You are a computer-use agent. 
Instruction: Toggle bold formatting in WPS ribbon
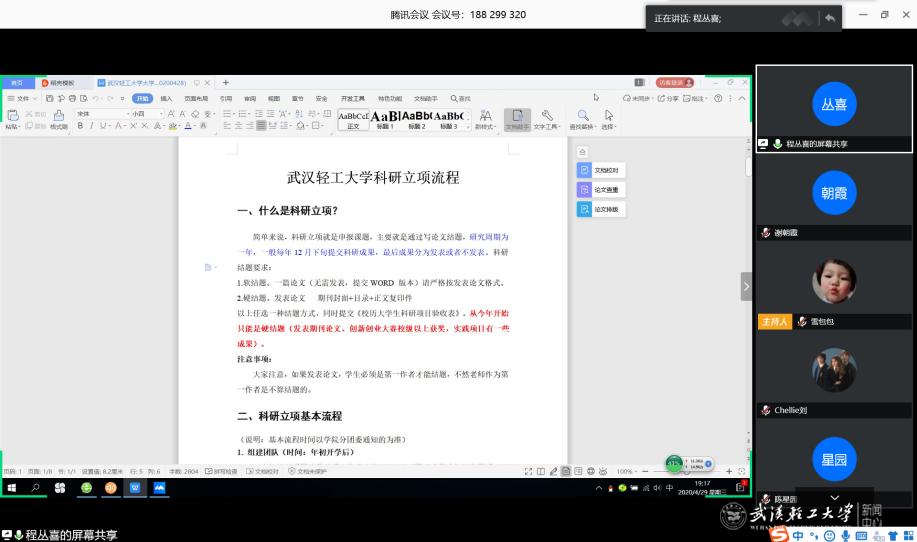(80, 126)
